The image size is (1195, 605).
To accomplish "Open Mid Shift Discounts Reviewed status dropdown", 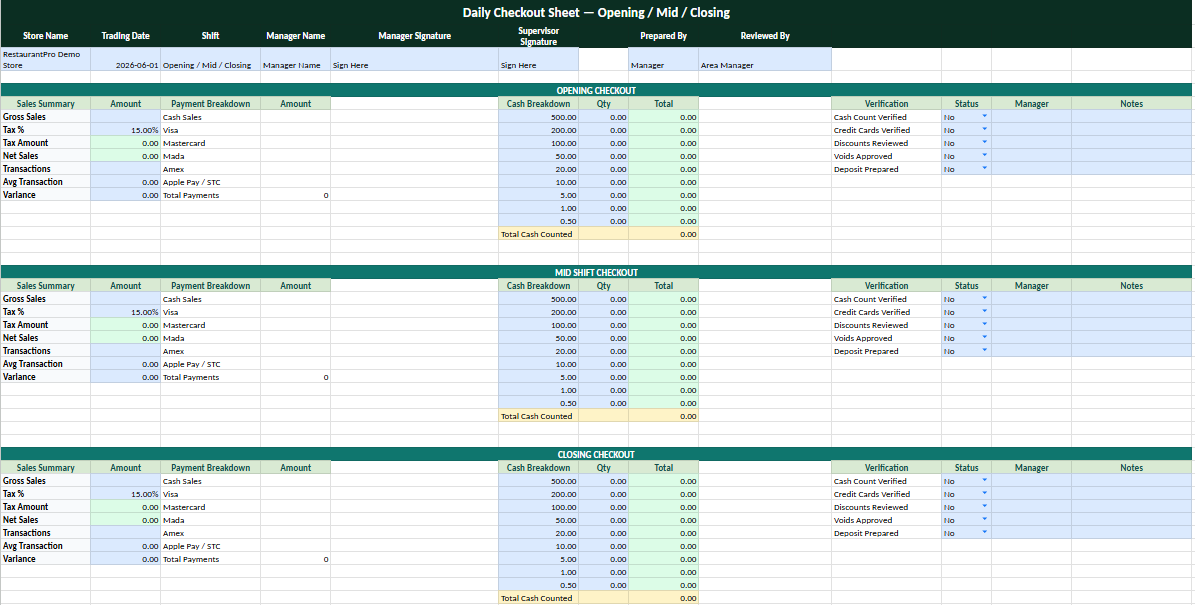I will [x=984, y=325].
